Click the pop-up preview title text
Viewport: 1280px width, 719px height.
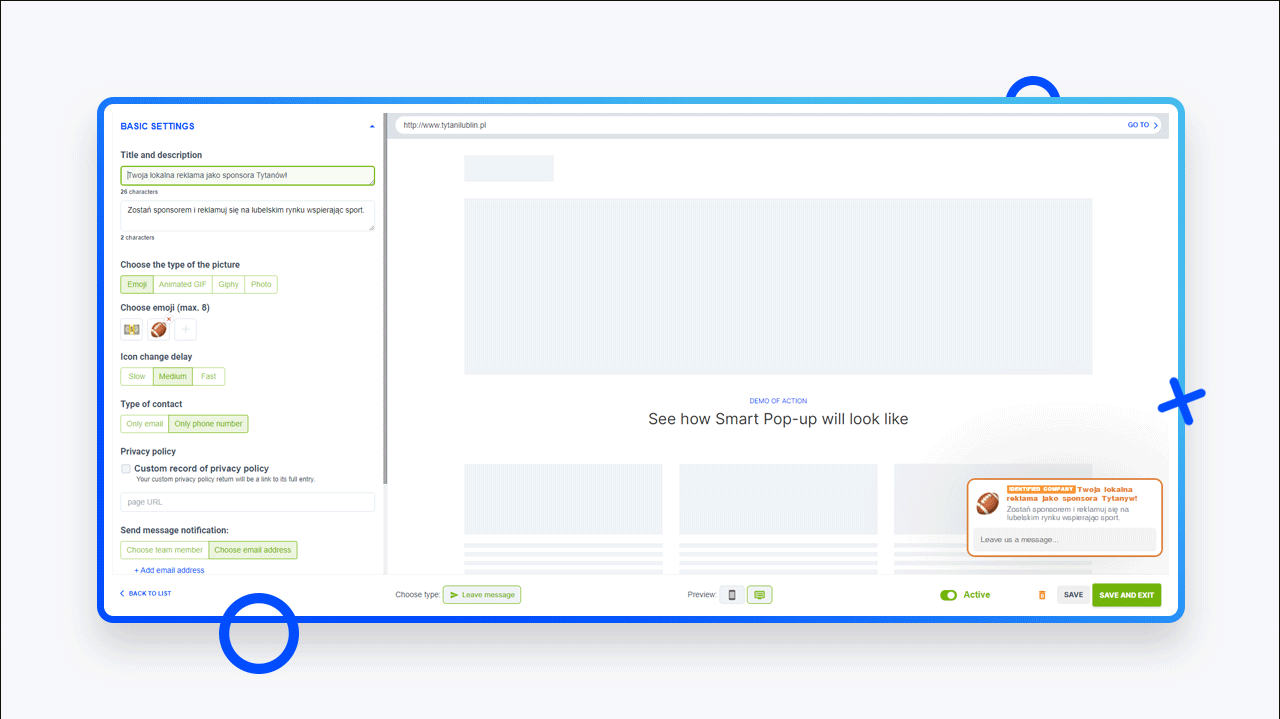tap(1072, 493)
